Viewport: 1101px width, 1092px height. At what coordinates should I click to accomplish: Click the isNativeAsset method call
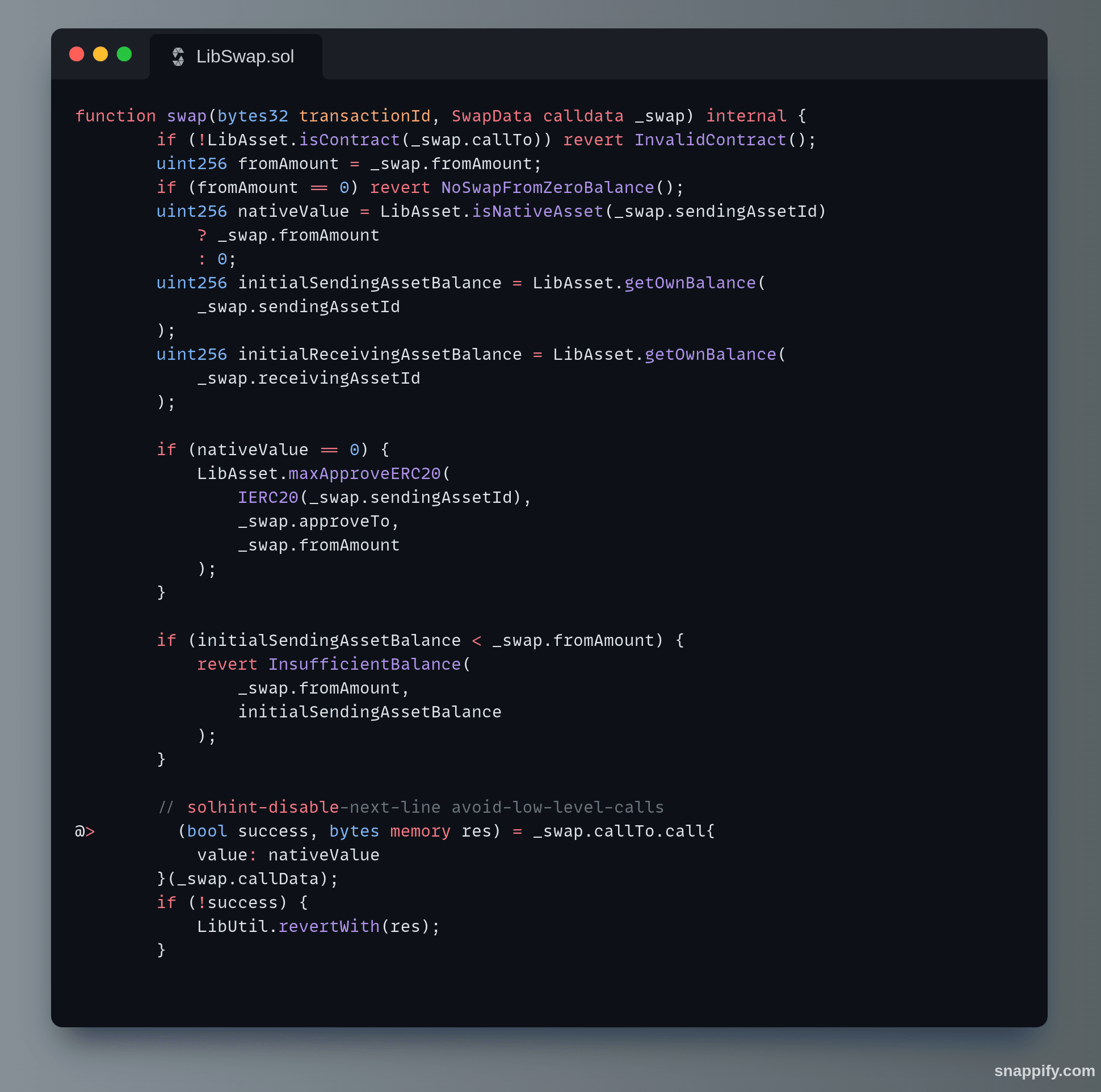pyautogui.click(x=537, y=212)
